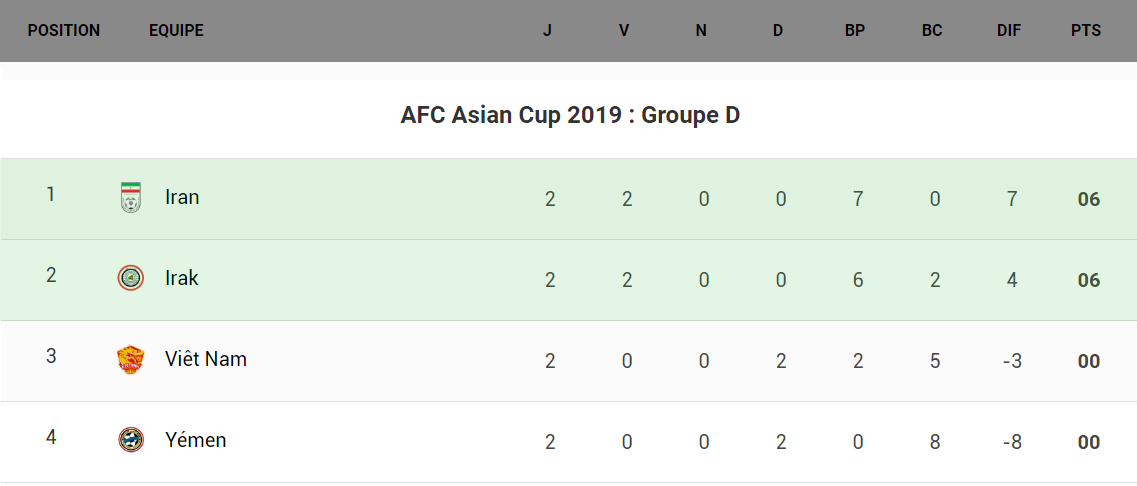1137x486 pixels.
Task: Click Yémen's -8 goal difference value
Action: tap(1012, 442)
